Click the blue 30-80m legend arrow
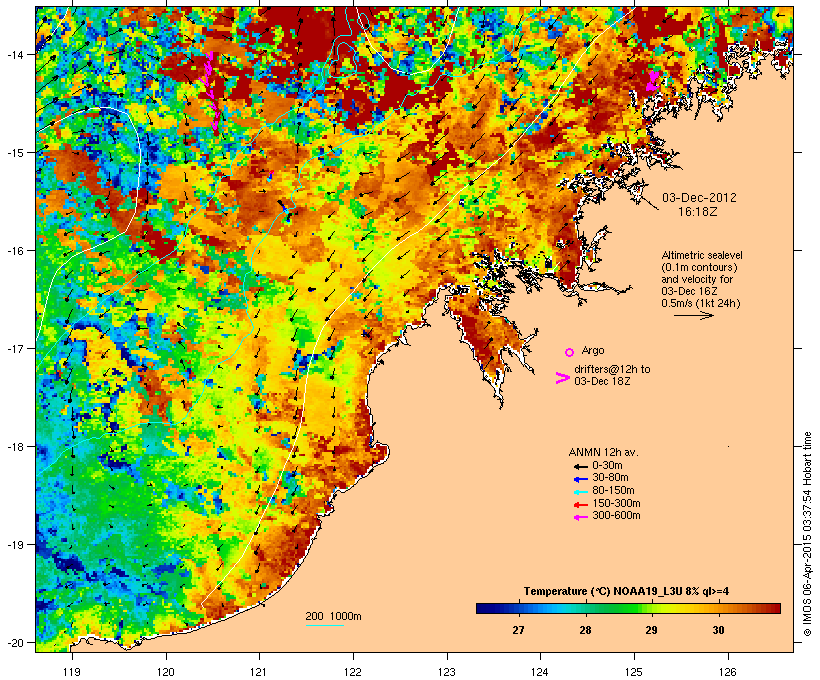Viewport: 820px width, 680px height. click(x=580, y=479)
